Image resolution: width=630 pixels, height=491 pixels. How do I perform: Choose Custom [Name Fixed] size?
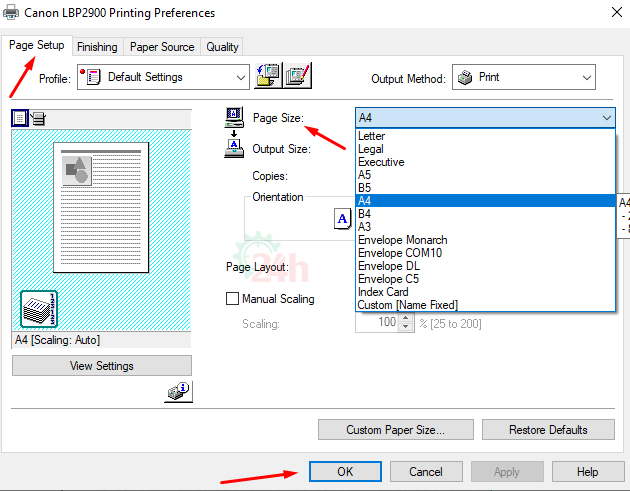point(485,305)
